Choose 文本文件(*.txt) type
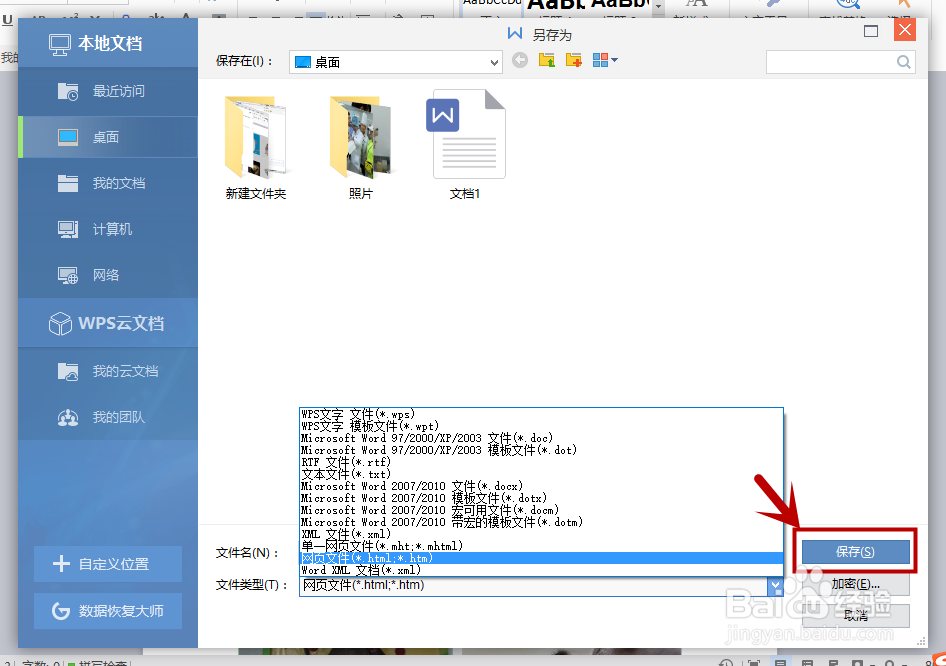The width and height of the screenshot is (946, 666). coord(541,474)
